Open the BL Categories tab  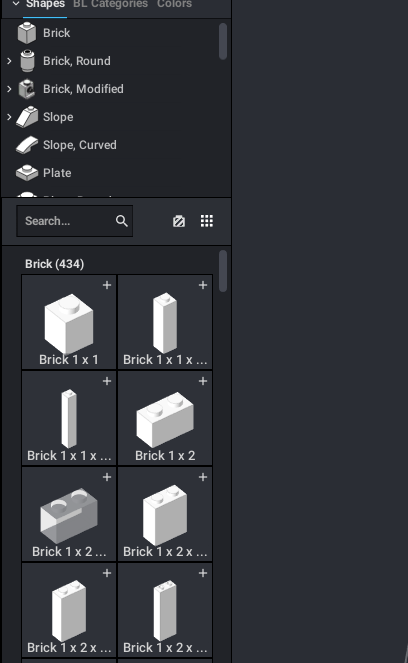[x=110, y=5]
